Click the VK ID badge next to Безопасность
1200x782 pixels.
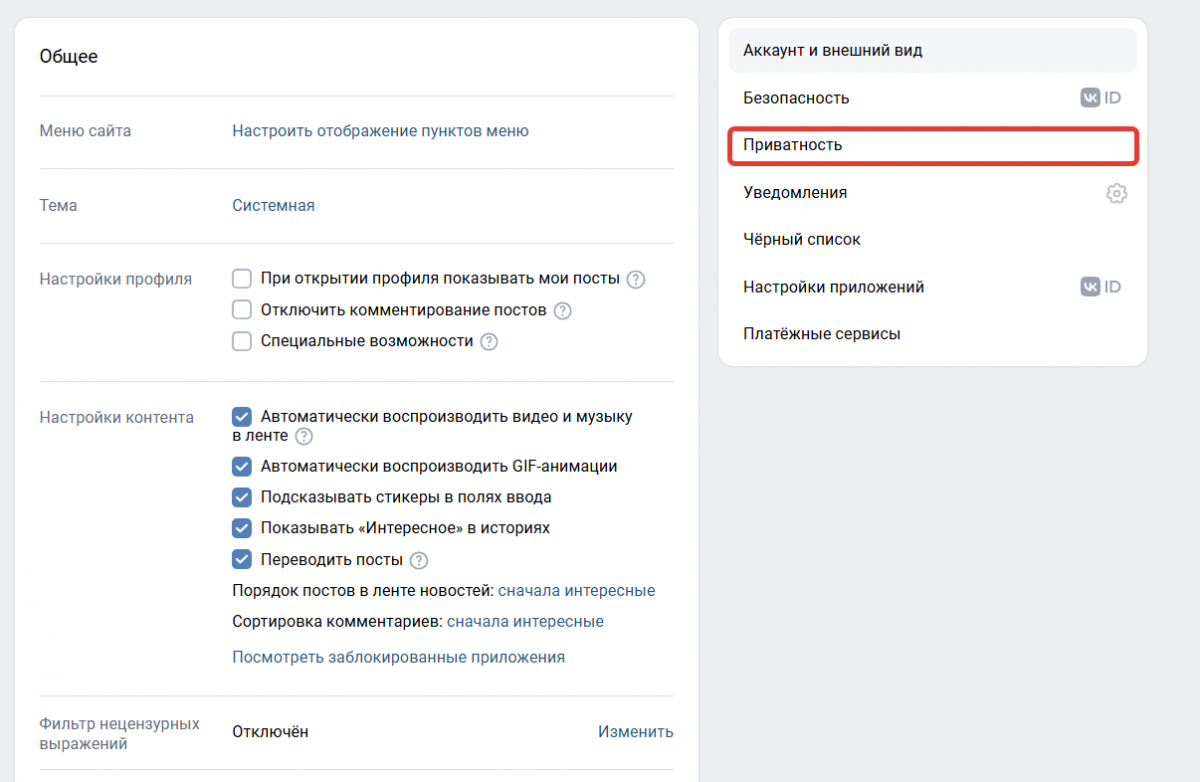pyautogui.click(x=1101, y=98)
